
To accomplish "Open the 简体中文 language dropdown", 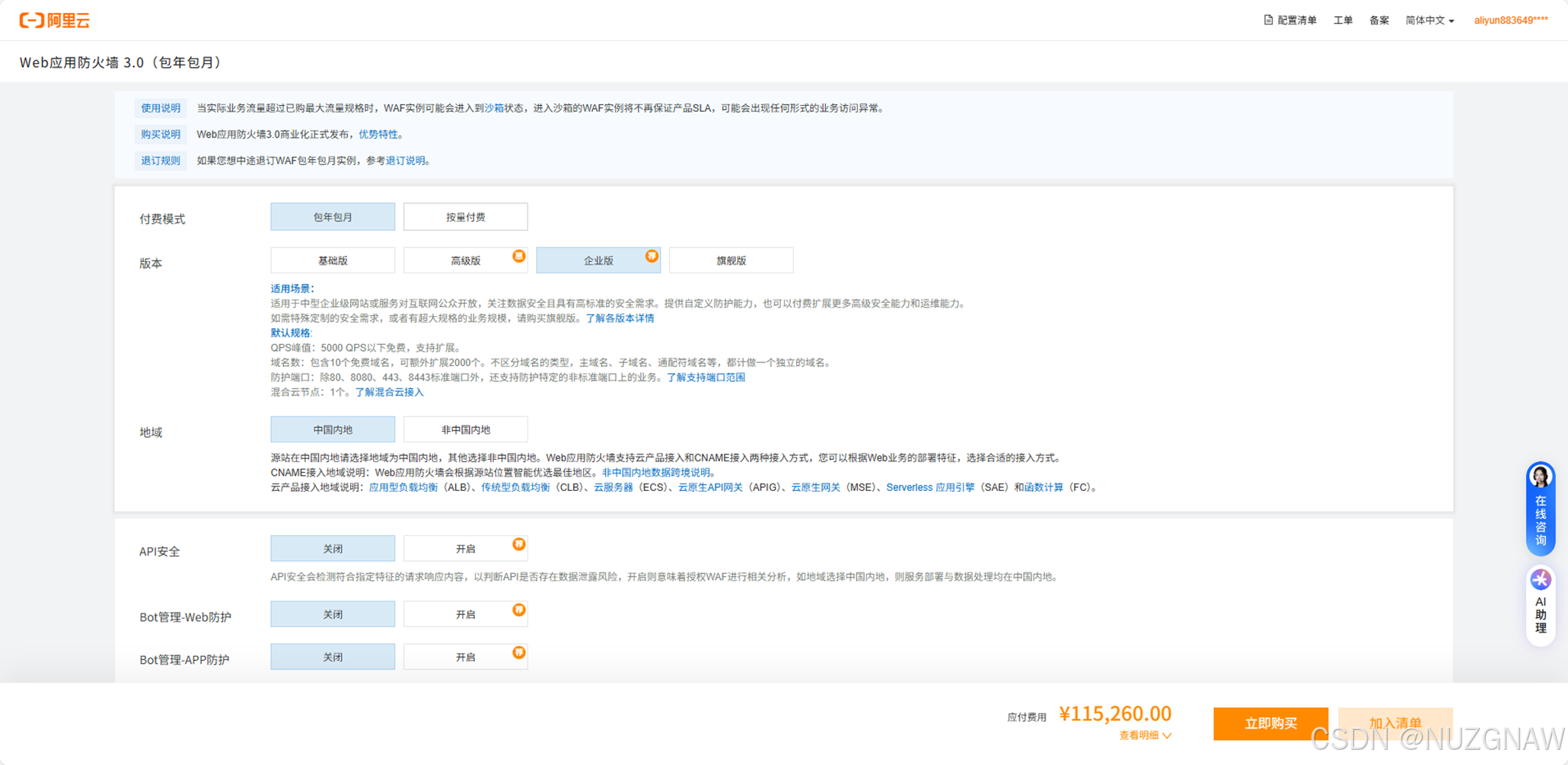I will (x=1429, y=21).
